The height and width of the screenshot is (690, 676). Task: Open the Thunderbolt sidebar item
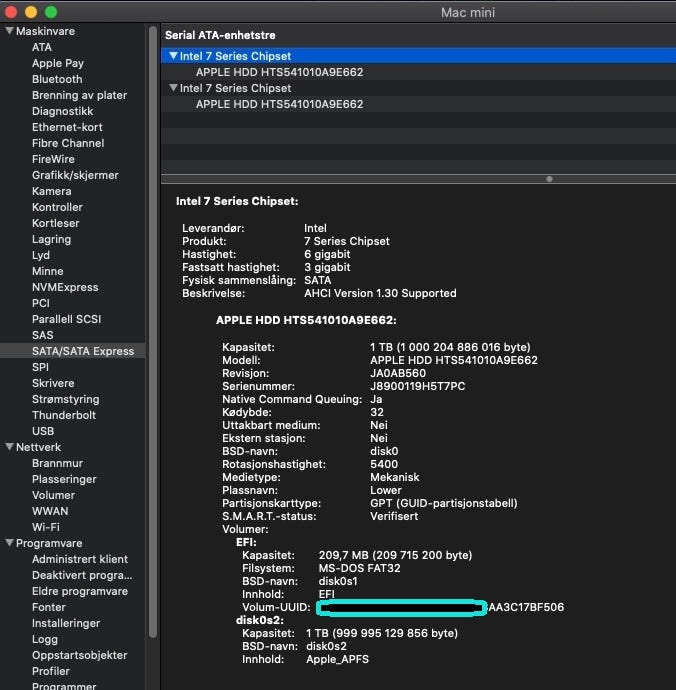pos(64,415)
